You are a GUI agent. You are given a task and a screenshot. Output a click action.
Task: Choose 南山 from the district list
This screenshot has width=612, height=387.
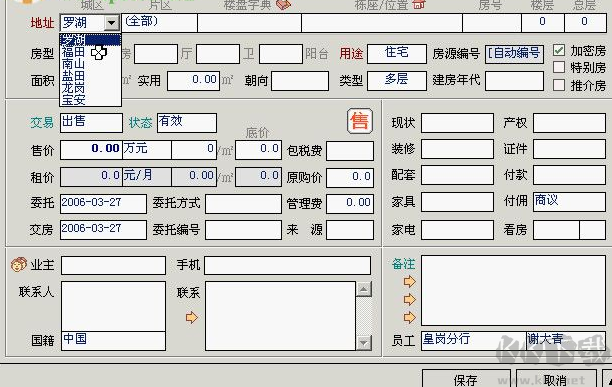tap(91, 64)
